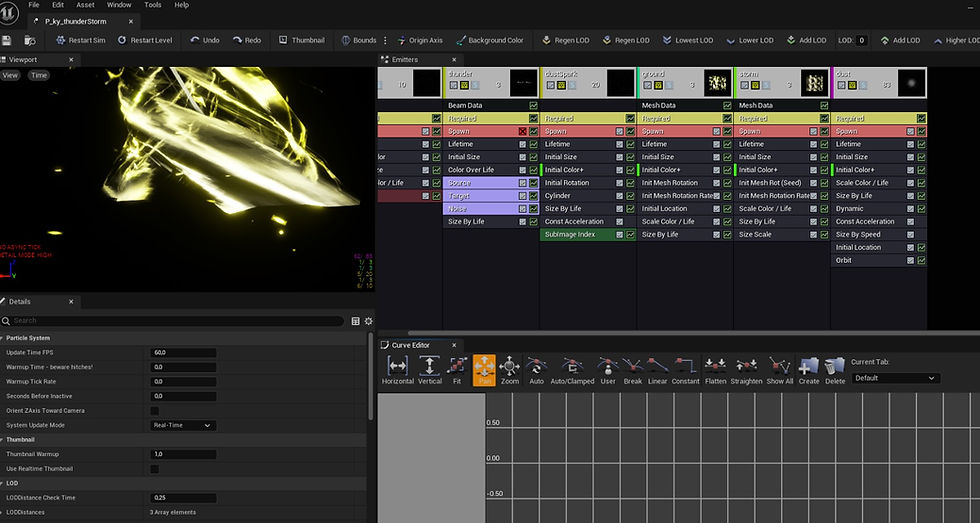Open the Help menu

click(x=181, y=4)
